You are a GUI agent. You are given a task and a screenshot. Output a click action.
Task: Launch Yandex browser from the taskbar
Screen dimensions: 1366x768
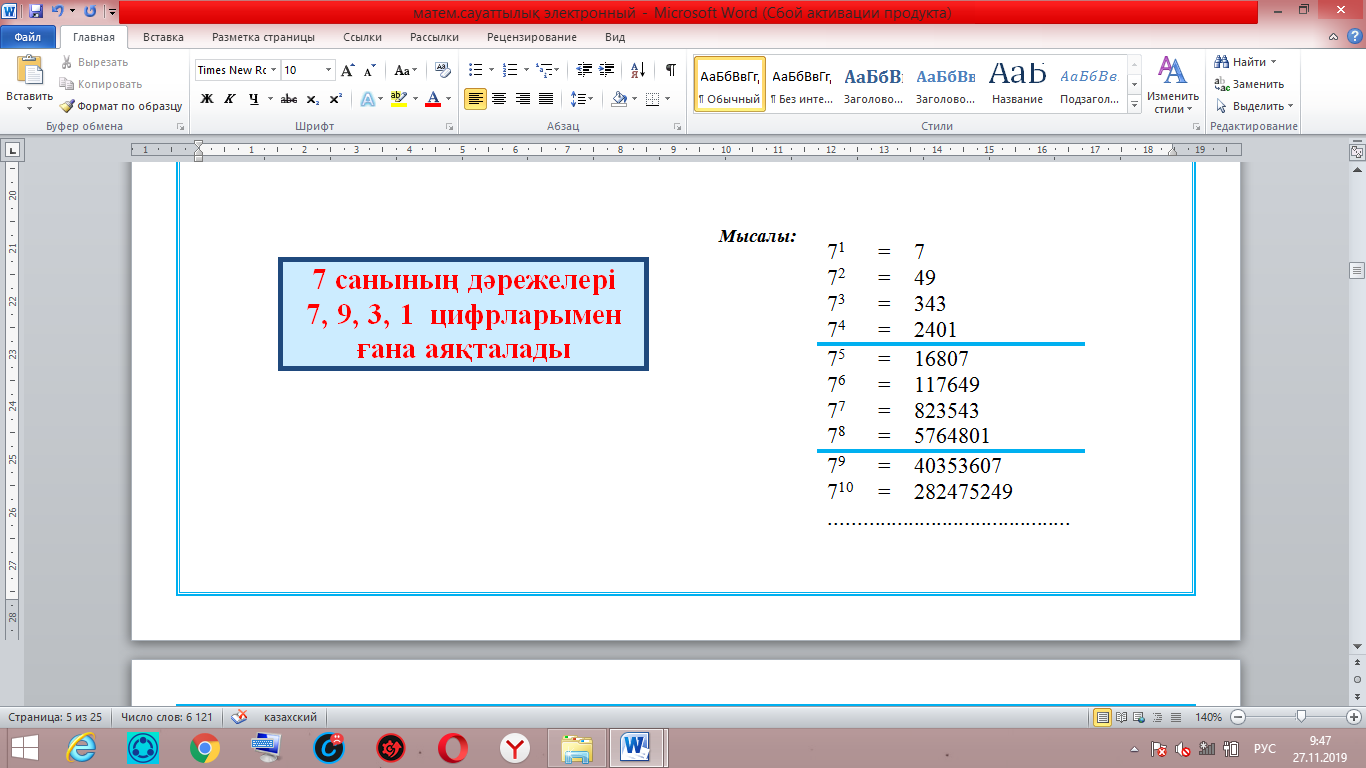(514, 747)
